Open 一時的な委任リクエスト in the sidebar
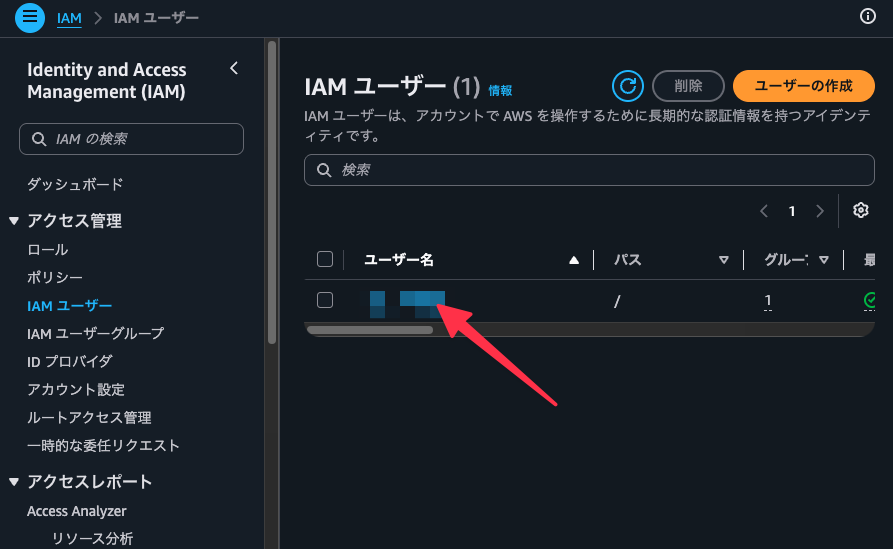This screenshot has width=893, height=549. pyautogui.click(x=103, y=445)
